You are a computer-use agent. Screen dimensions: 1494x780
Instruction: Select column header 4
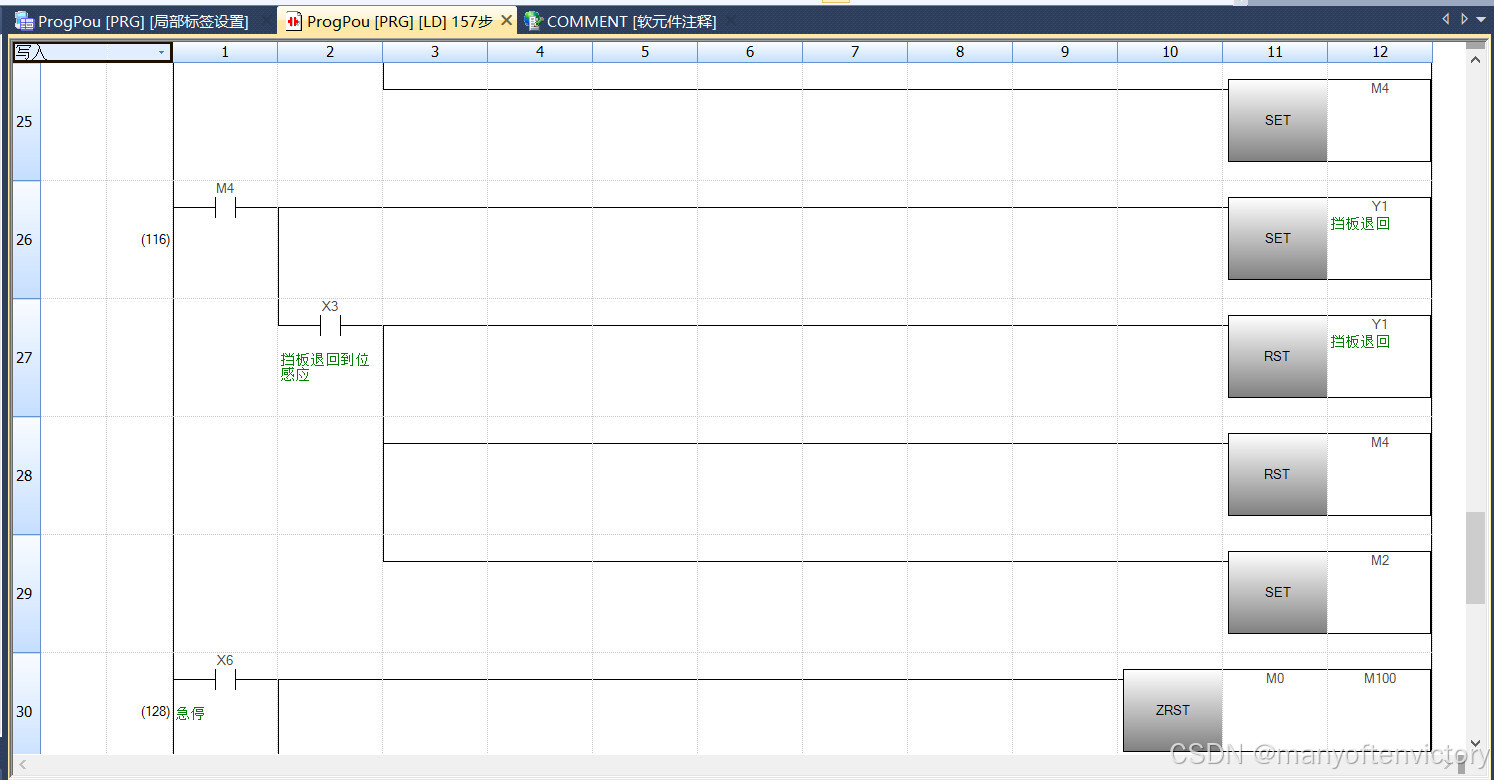coord(540,52)
